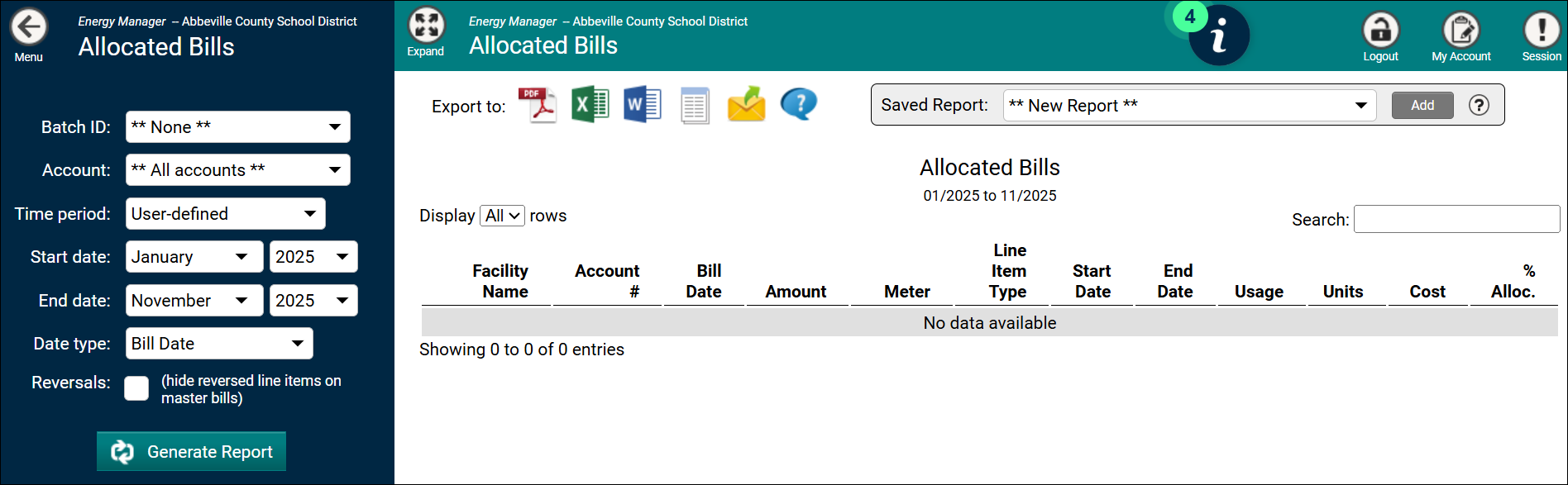Click the Add saved report button
Image resolution: width=1568 pixels, height=485 pixels.
click(x=1422, y=106)
